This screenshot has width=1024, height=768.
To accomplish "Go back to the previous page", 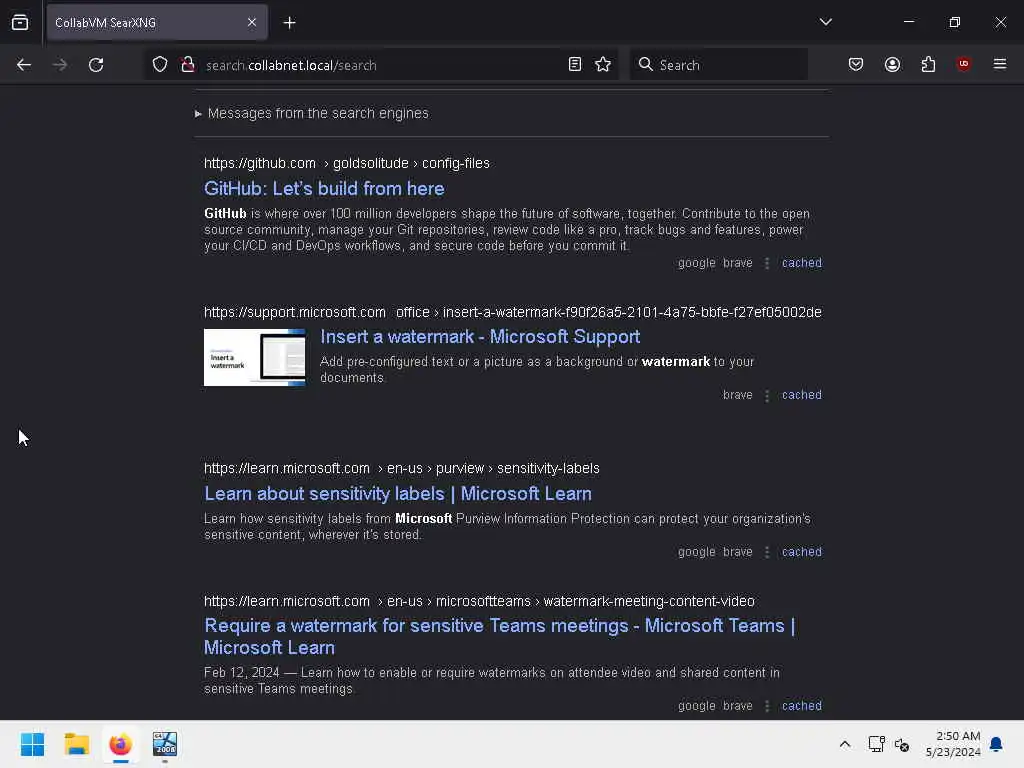I will 24,65.
